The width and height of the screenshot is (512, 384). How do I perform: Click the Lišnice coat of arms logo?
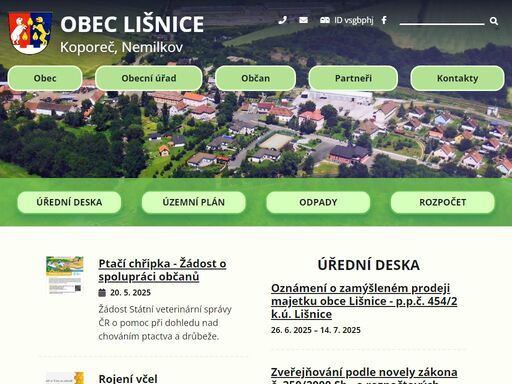click(x=30, y=33)
